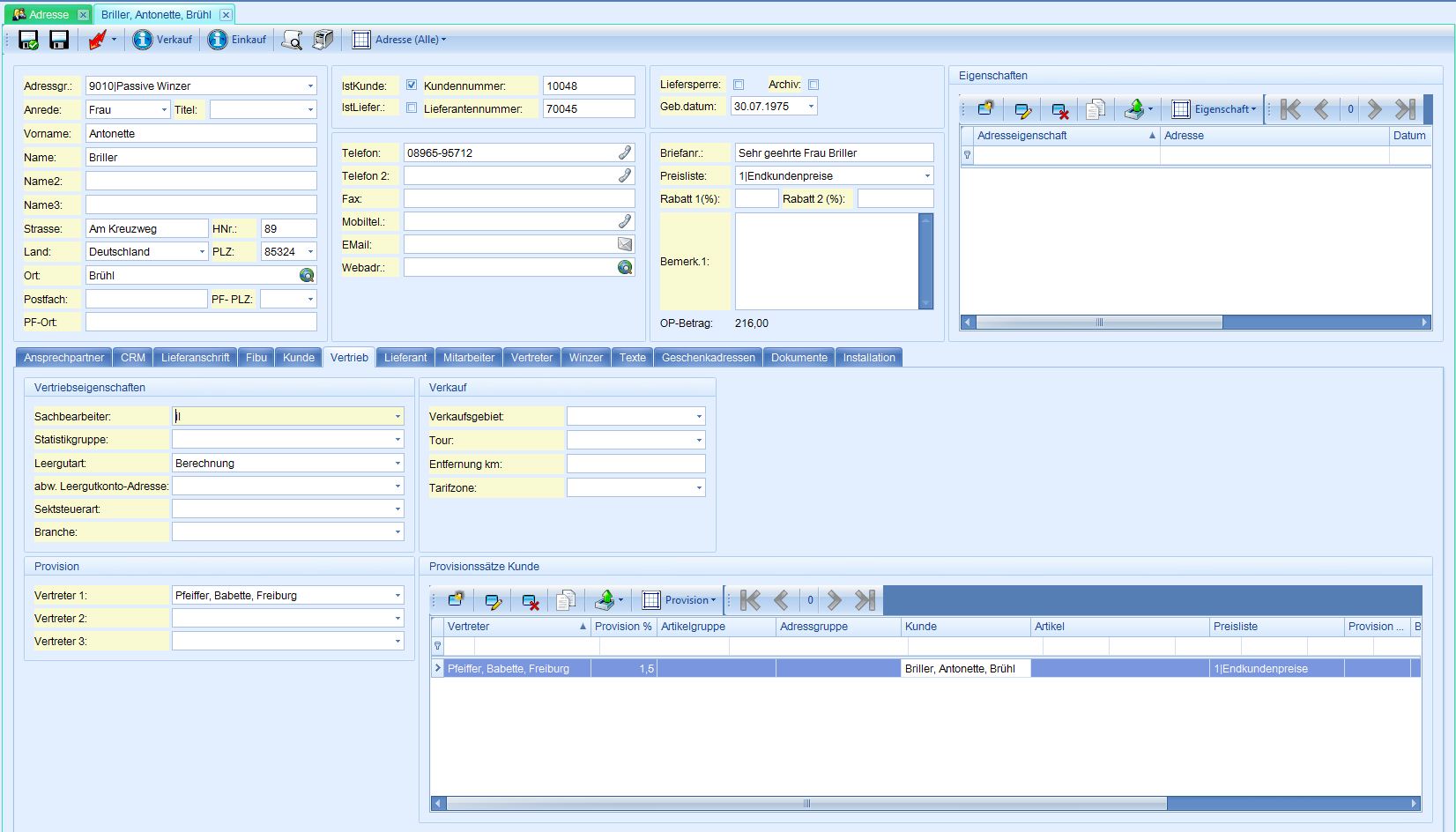Add new entry in Eigenschaften toolbar
The width and height of the screenshot is (1456, 832).
[985, 109]
